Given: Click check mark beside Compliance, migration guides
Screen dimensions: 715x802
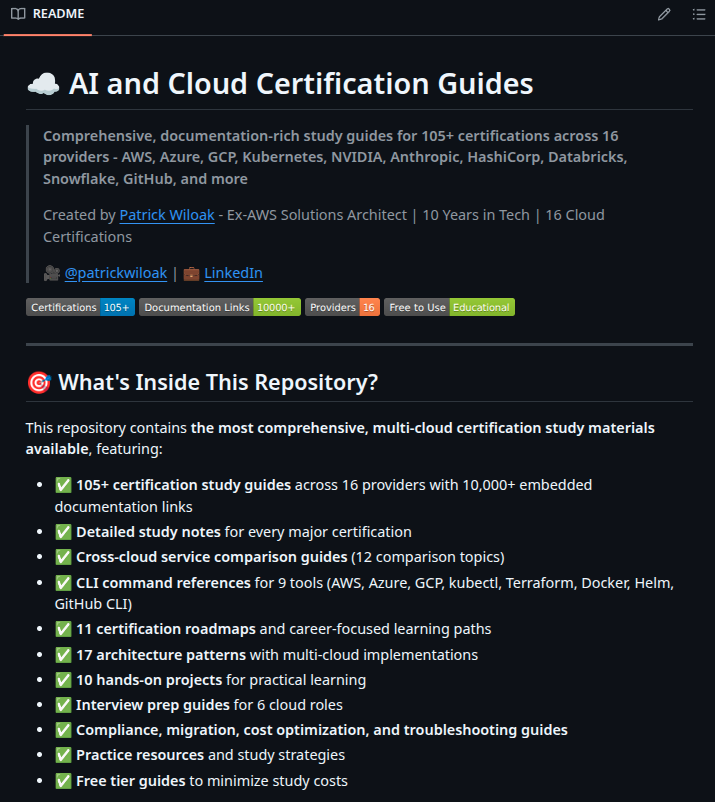Looking at the screenshot, I should tap(63, 730).
